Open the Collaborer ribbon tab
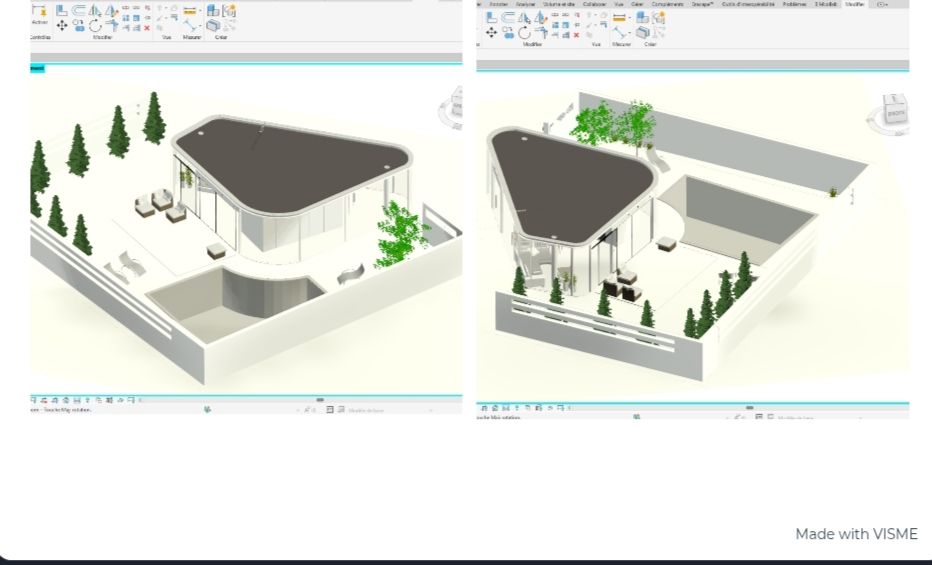 (x=597, y=4)
